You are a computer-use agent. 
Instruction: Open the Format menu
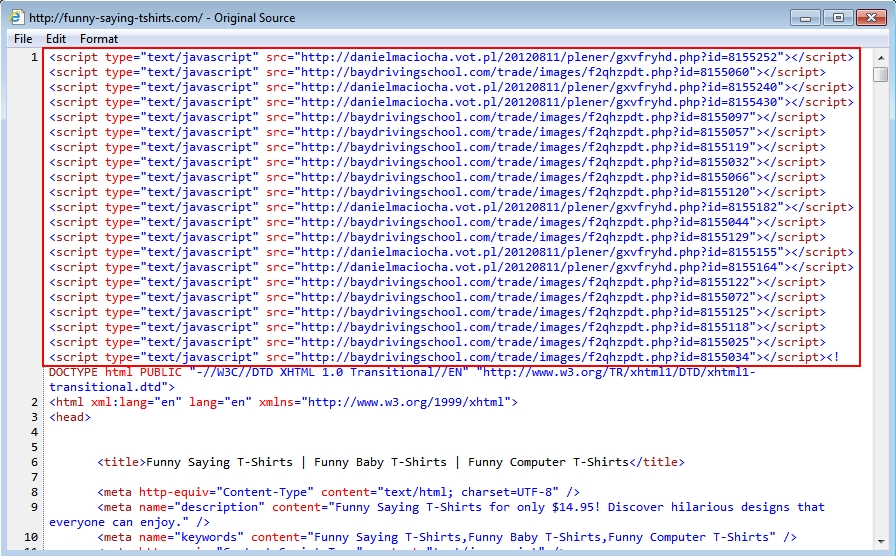[99, 39]
